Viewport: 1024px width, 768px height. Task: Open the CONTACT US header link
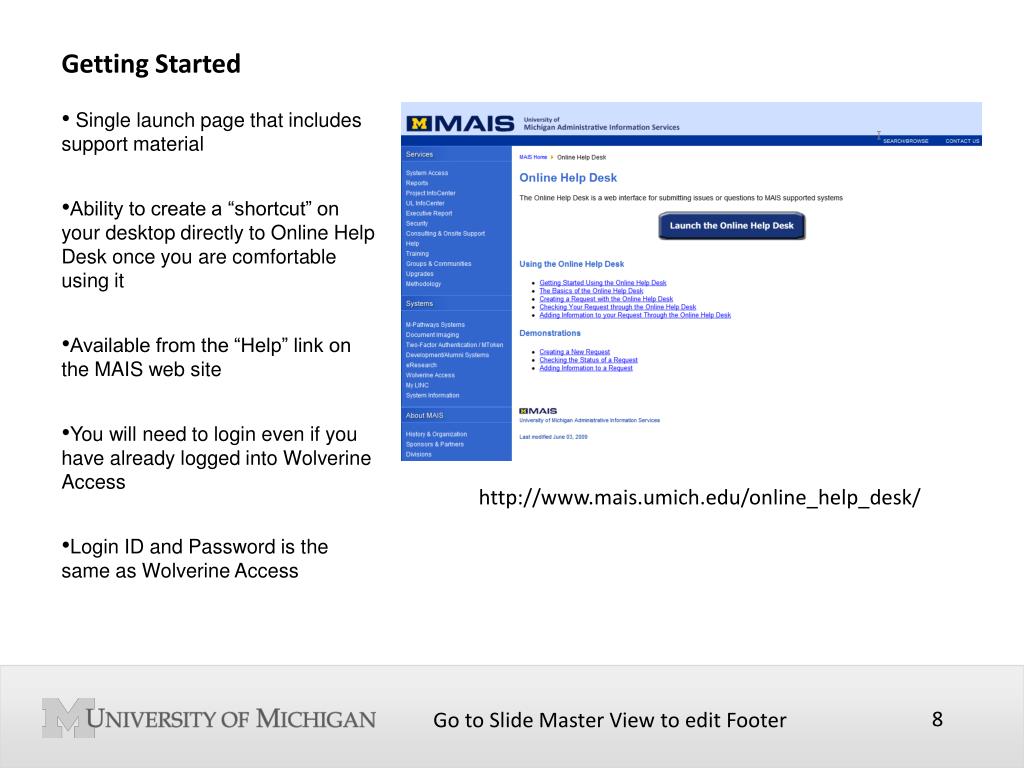coord(962,141)
